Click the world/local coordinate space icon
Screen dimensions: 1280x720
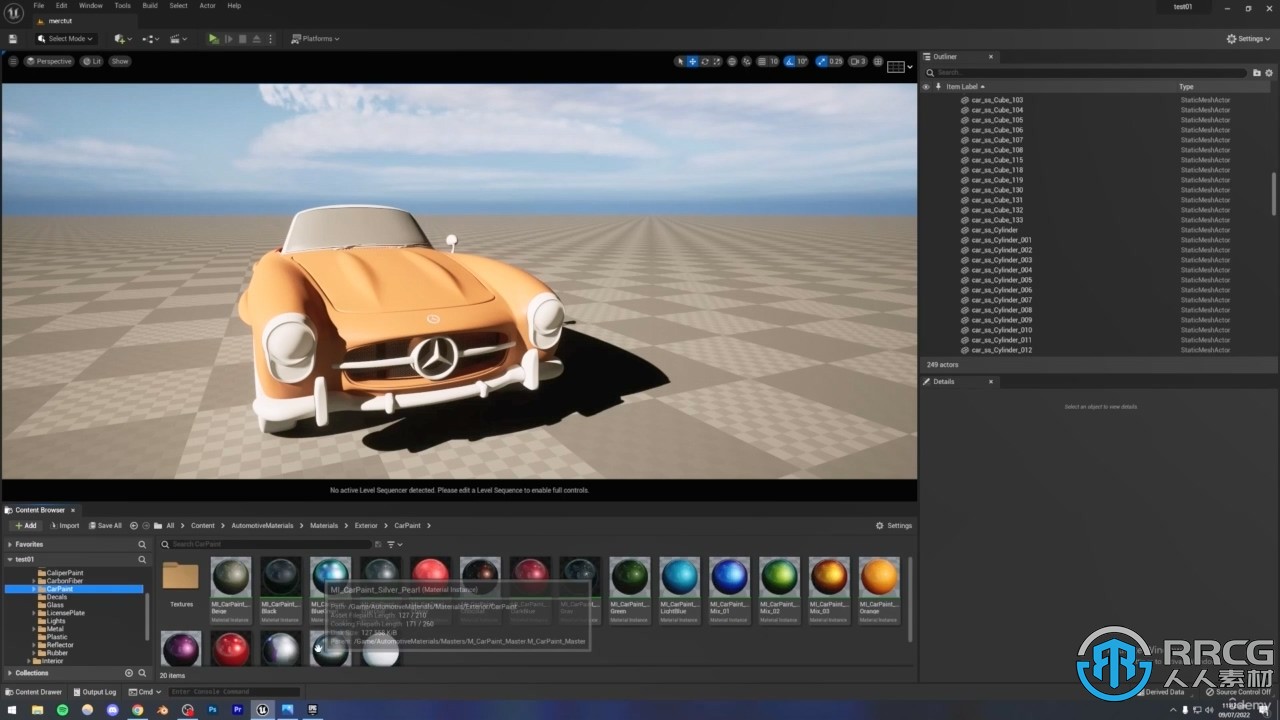[732, 61]
